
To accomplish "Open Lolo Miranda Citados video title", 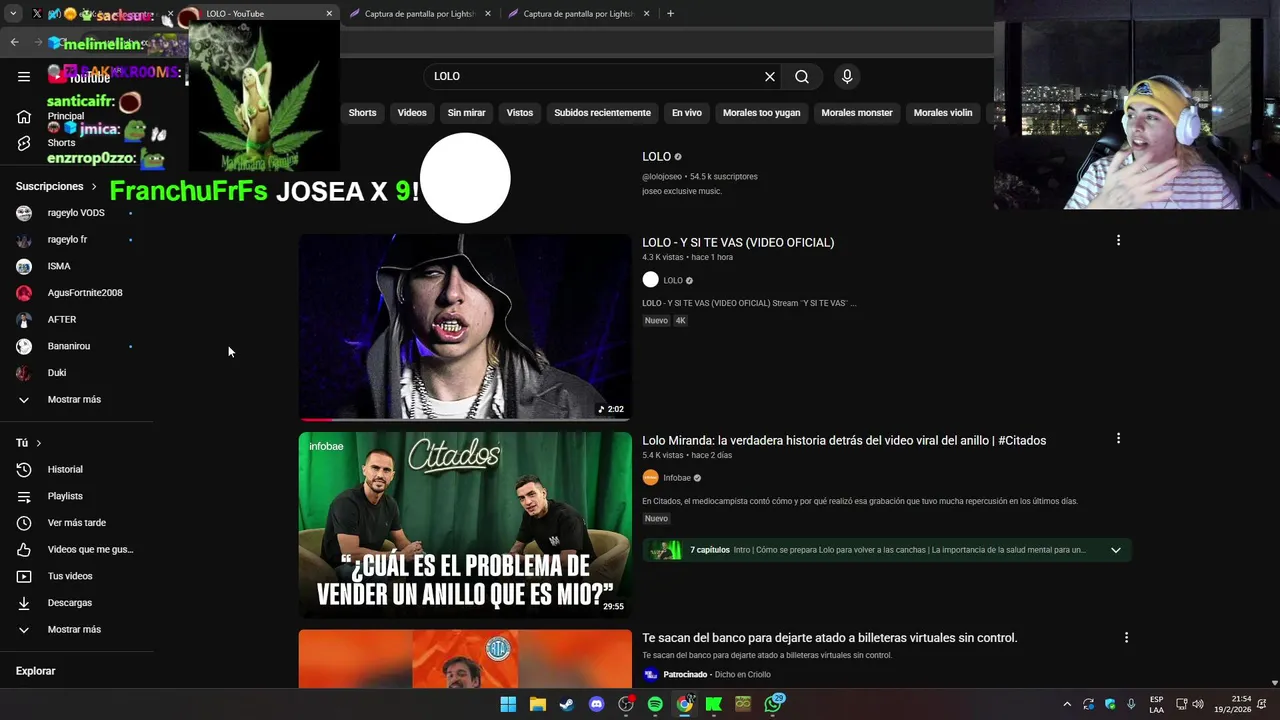I will tap(844, 440).
